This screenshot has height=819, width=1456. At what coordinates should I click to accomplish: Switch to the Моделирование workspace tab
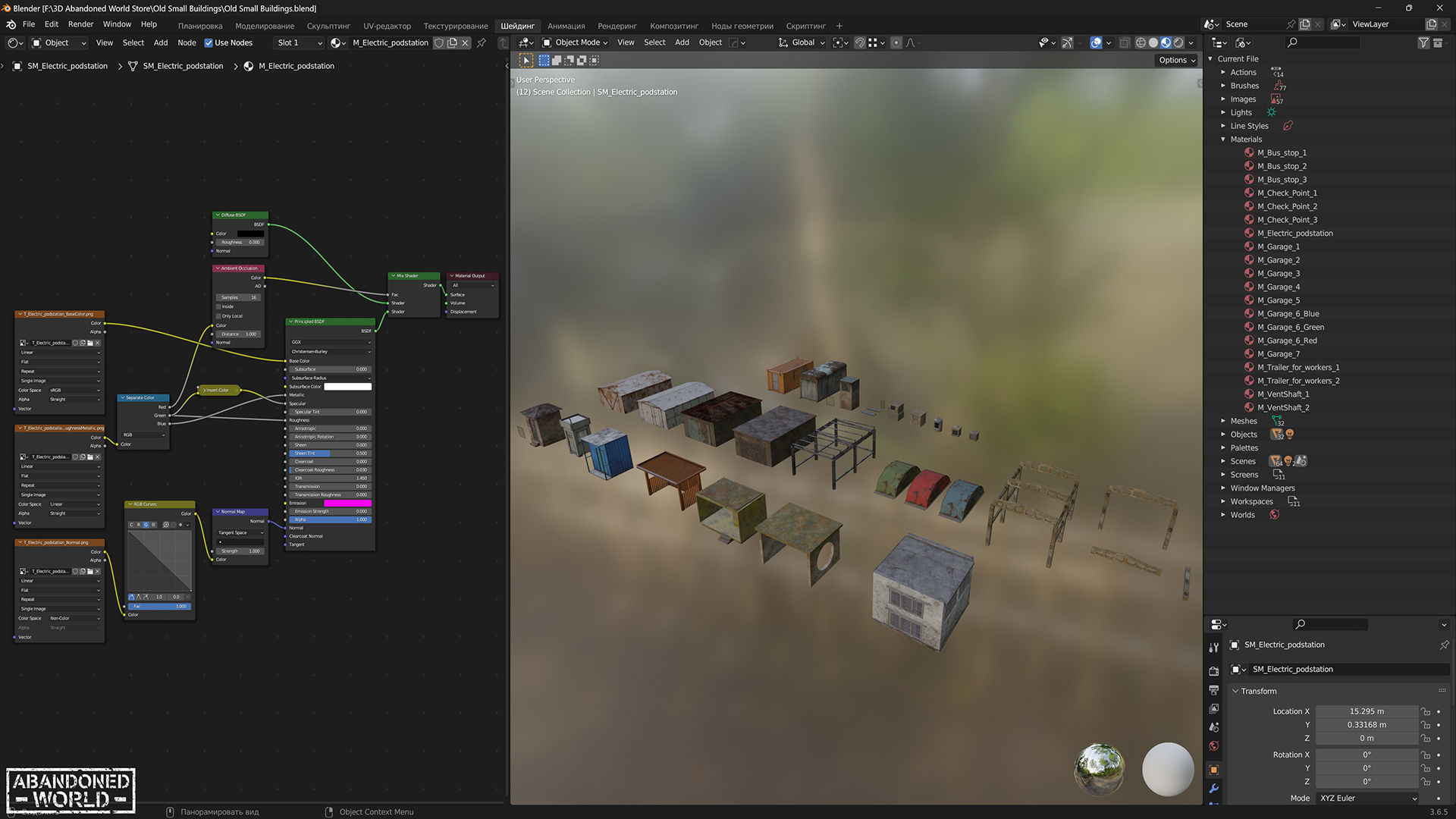[x=265, y=26]
